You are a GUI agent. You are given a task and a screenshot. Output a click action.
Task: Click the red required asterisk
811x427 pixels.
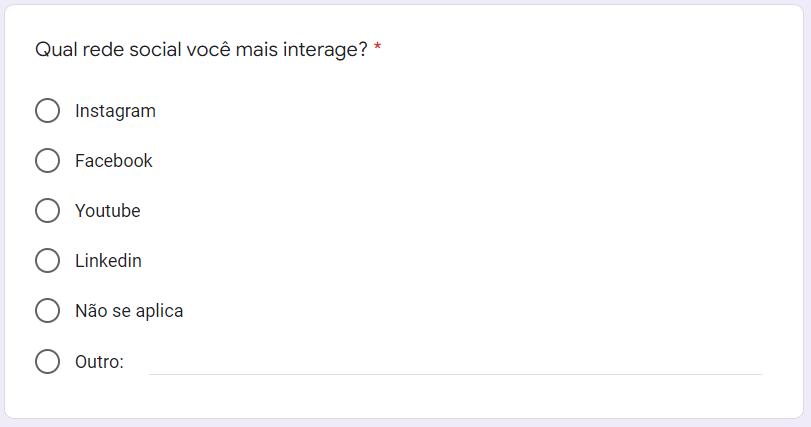coord(378,49)
